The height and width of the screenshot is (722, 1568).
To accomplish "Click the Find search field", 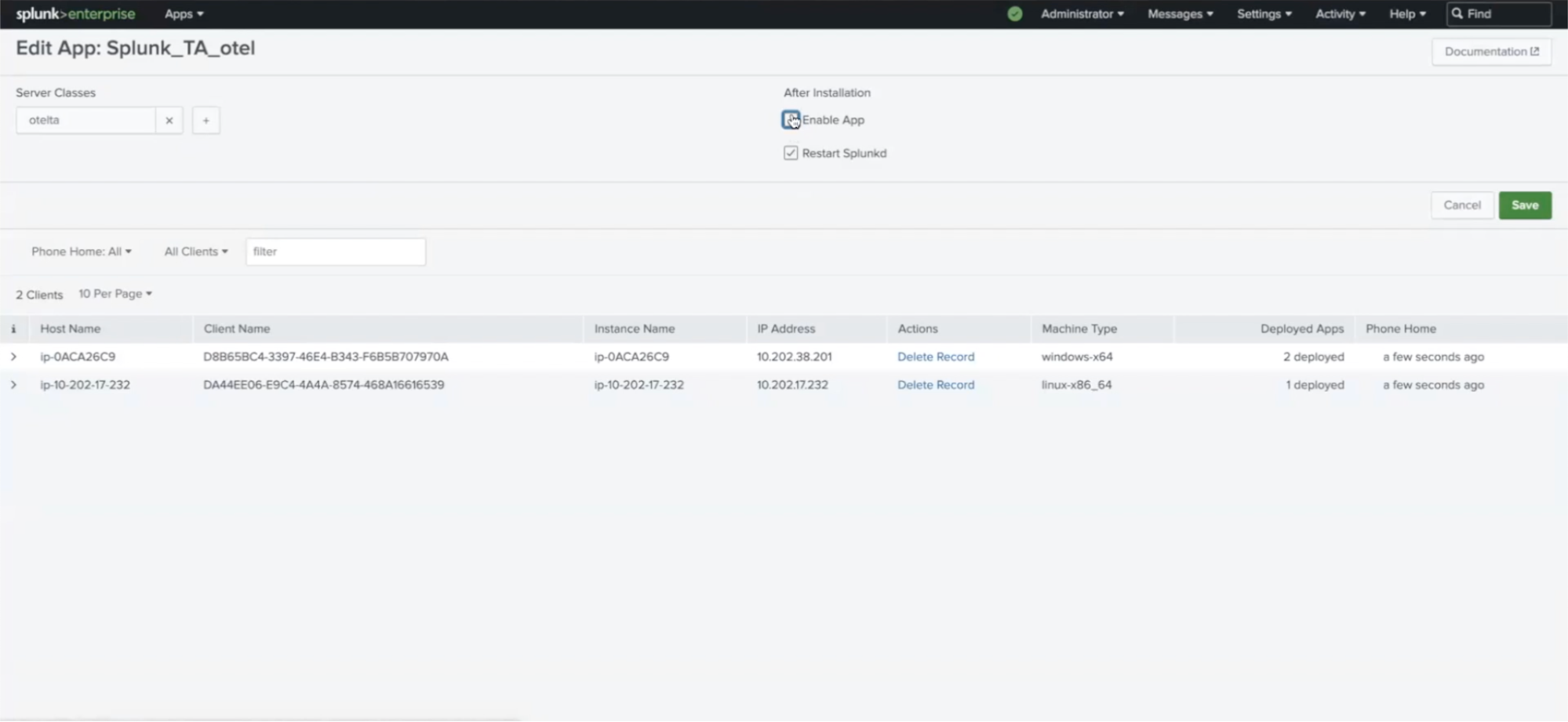I will (x=1499, y=14).
